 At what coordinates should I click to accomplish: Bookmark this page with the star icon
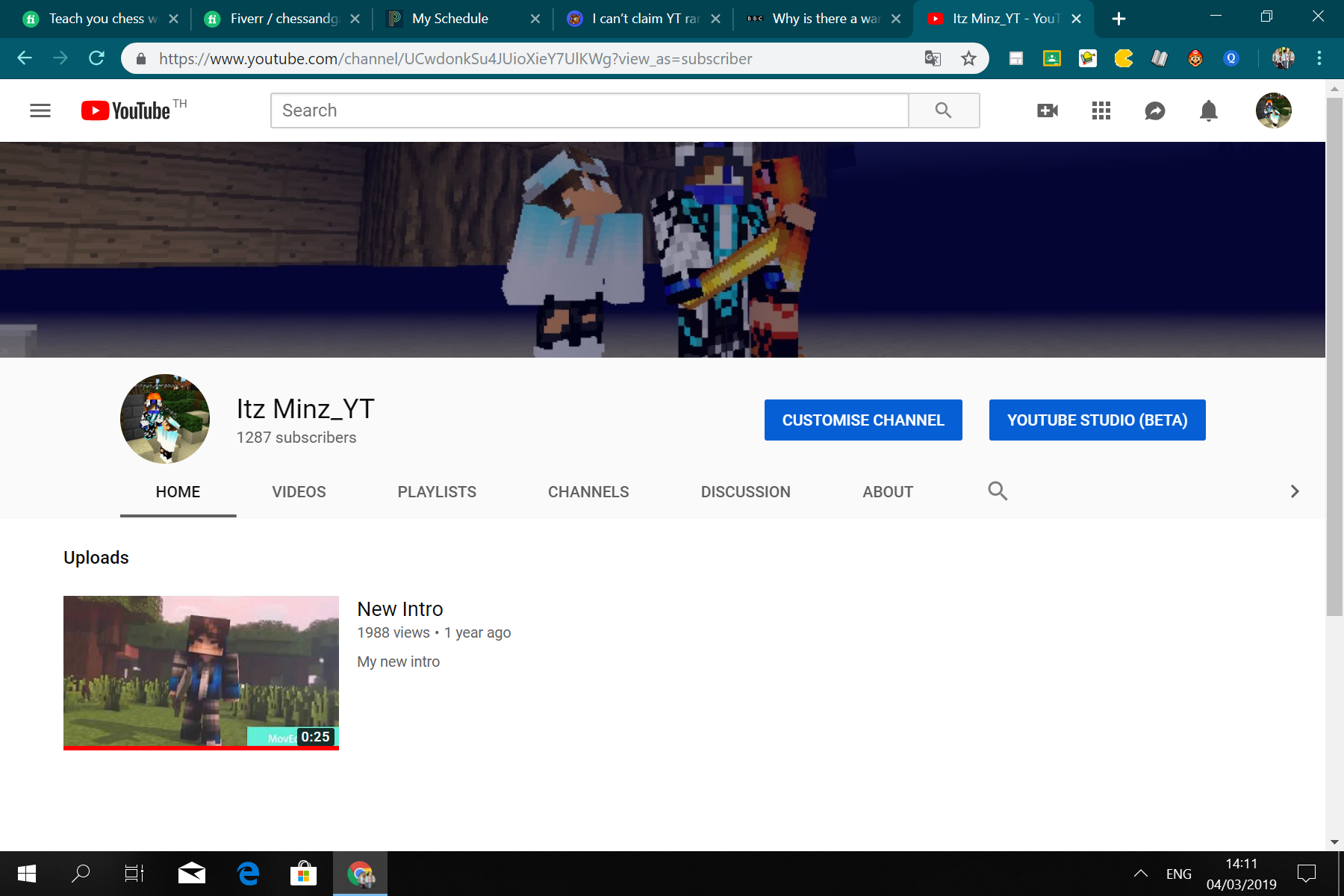pyautogui.click(x=968, y=58)
